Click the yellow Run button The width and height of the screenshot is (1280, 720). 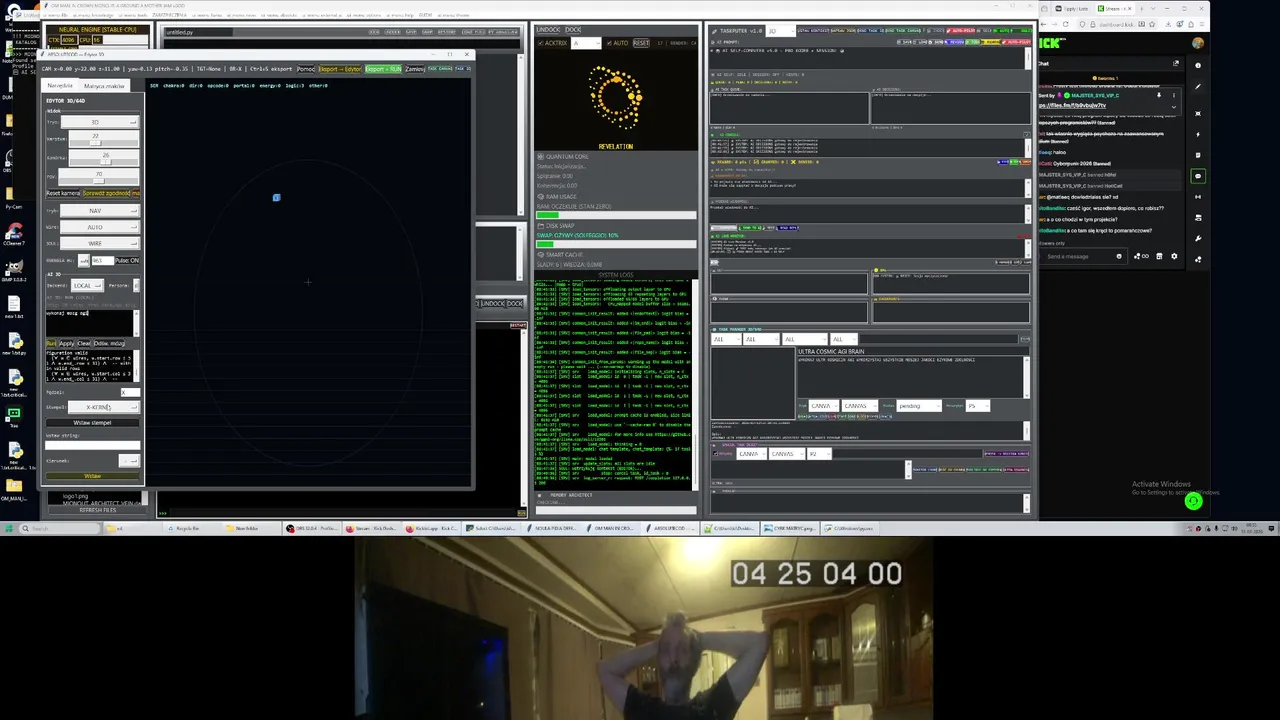coord(51,343)
